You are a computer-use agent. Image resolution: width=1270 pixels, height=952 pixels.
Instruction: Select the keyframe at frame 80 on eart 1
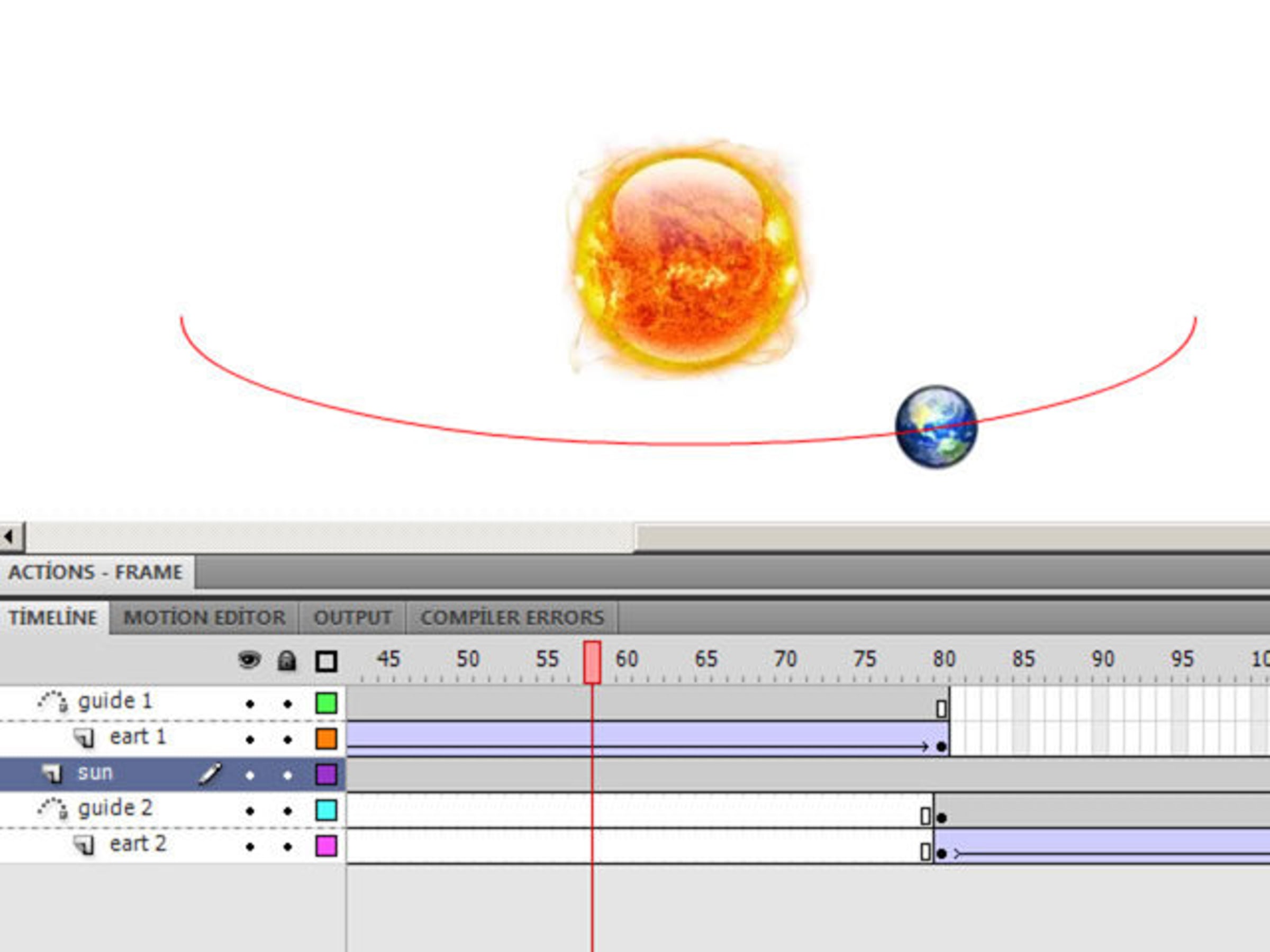point(941,746)
